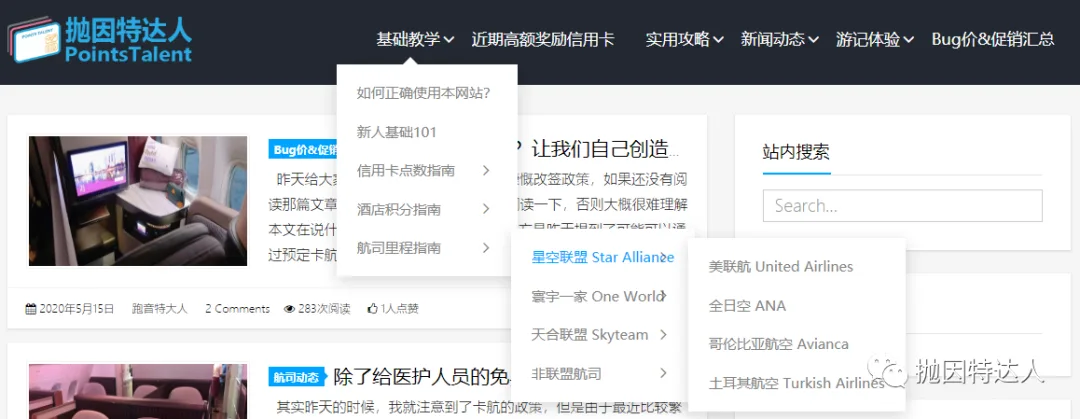Click the eye icon next to 283次阅读

(289, 309)
